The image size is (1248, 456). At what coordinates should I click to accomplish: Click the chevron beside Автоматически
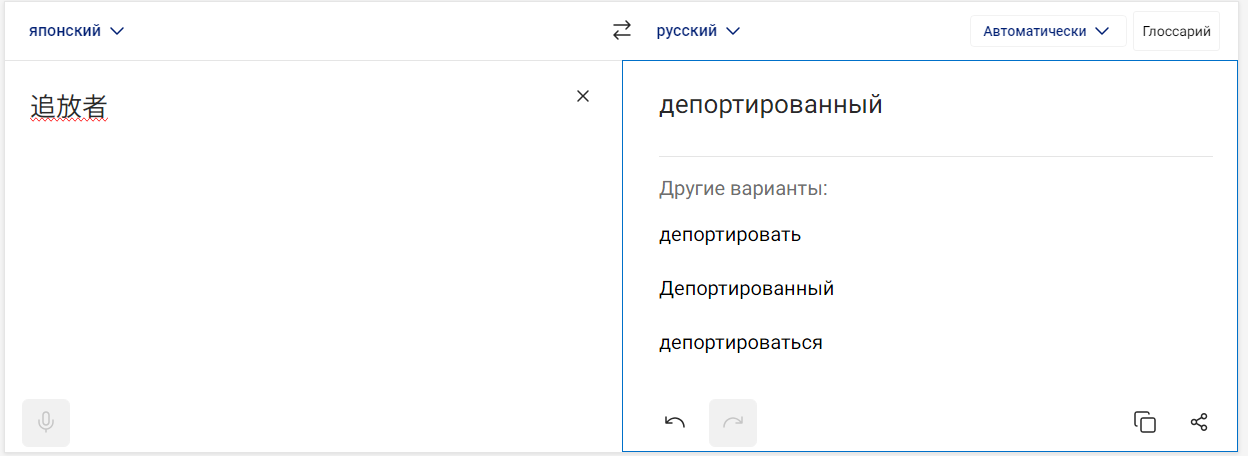click(1103, 31)
